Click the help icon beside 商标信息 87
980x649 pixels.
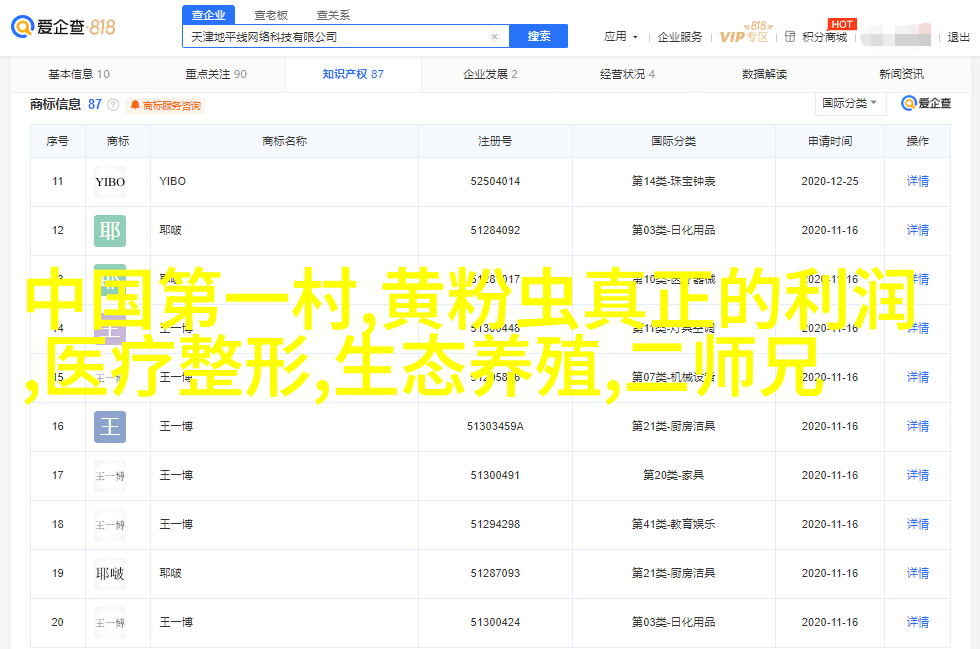[113, 105]
